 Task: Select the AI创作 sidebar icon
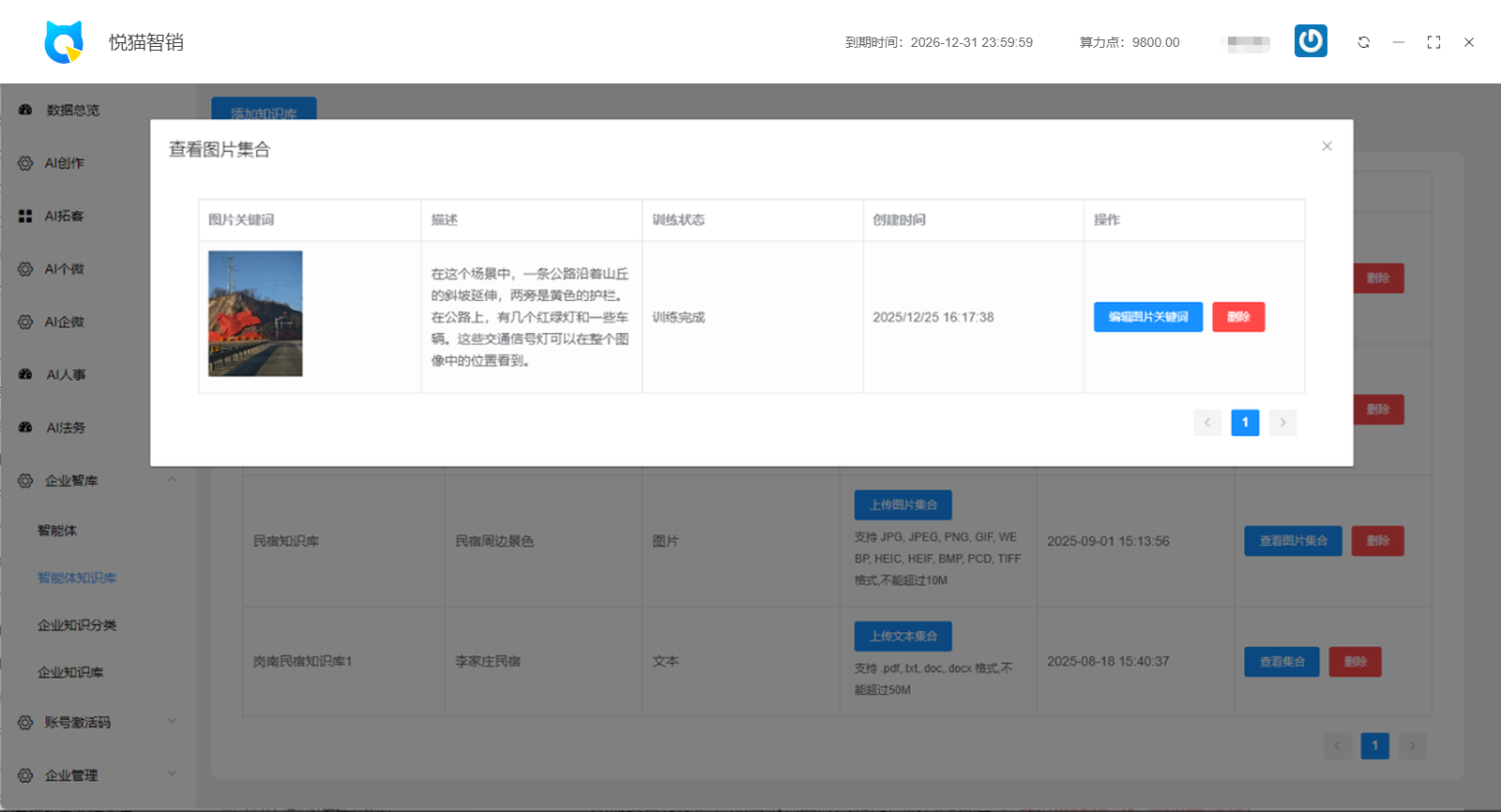coord(25,163)
